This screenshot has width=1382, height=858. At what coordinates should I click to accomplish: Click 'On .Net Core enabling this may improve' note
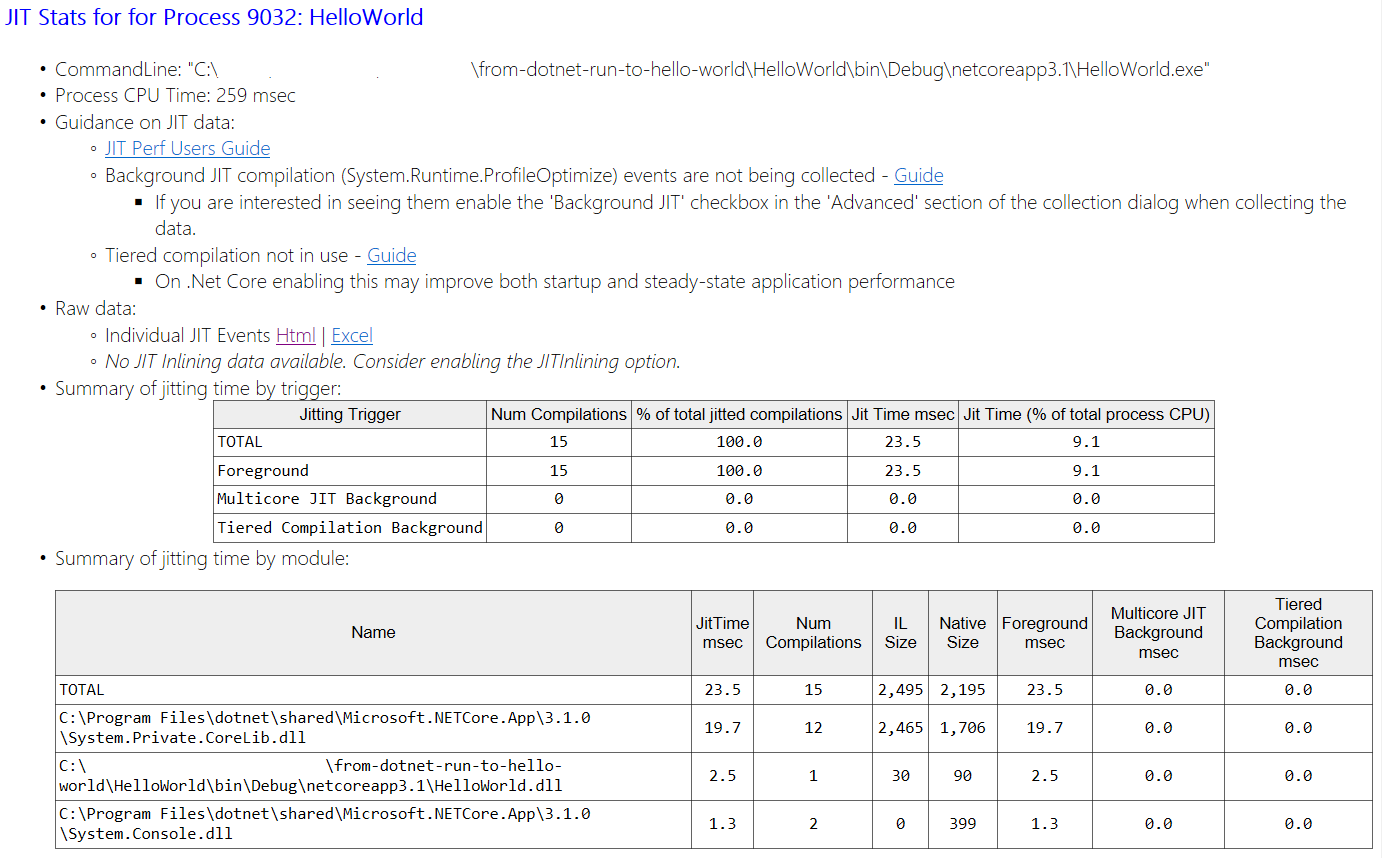click(x=555, y=281)
